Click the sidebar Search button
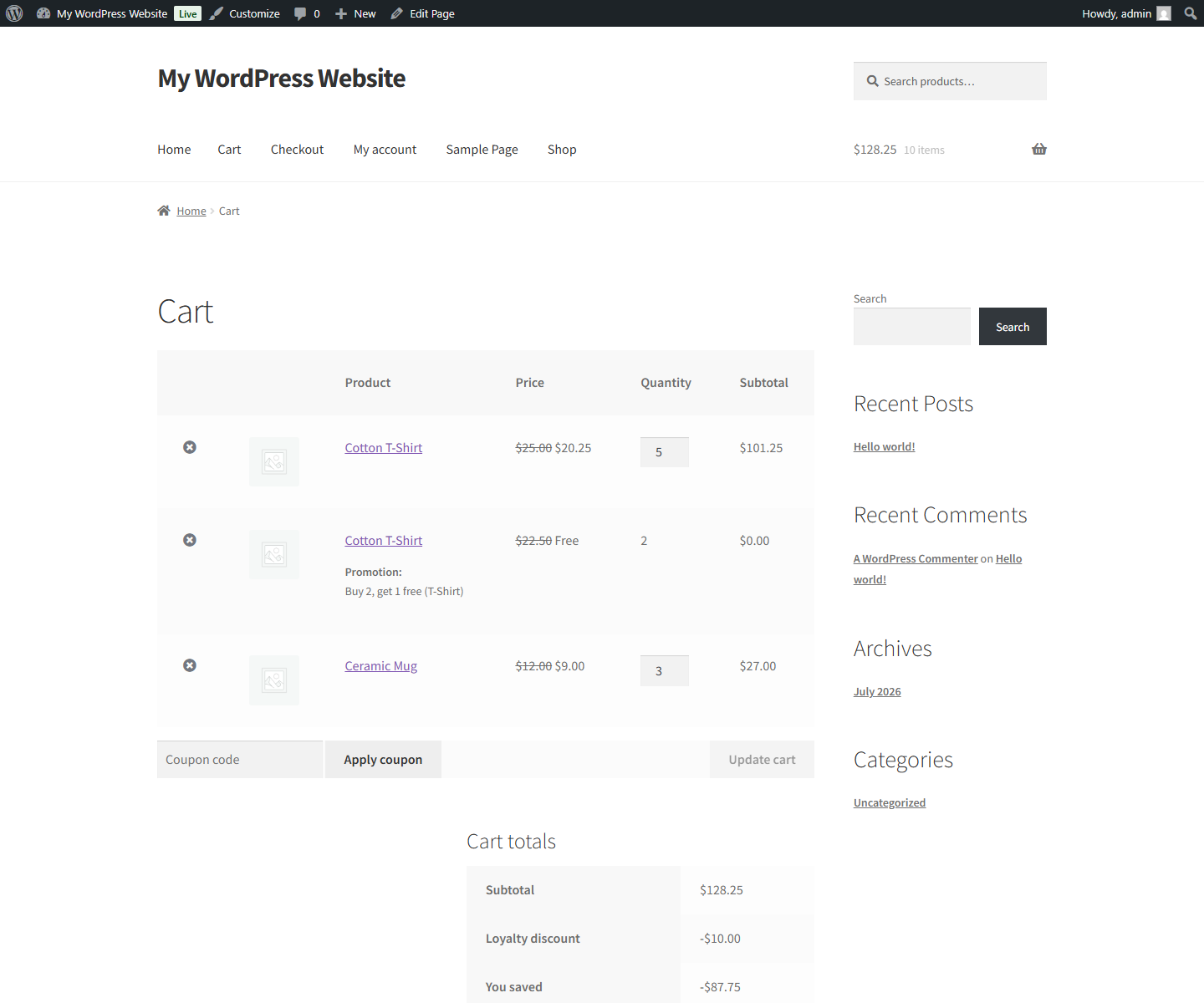Viewport: 1204px width, 1003px height. click(x=1013, y=327)
